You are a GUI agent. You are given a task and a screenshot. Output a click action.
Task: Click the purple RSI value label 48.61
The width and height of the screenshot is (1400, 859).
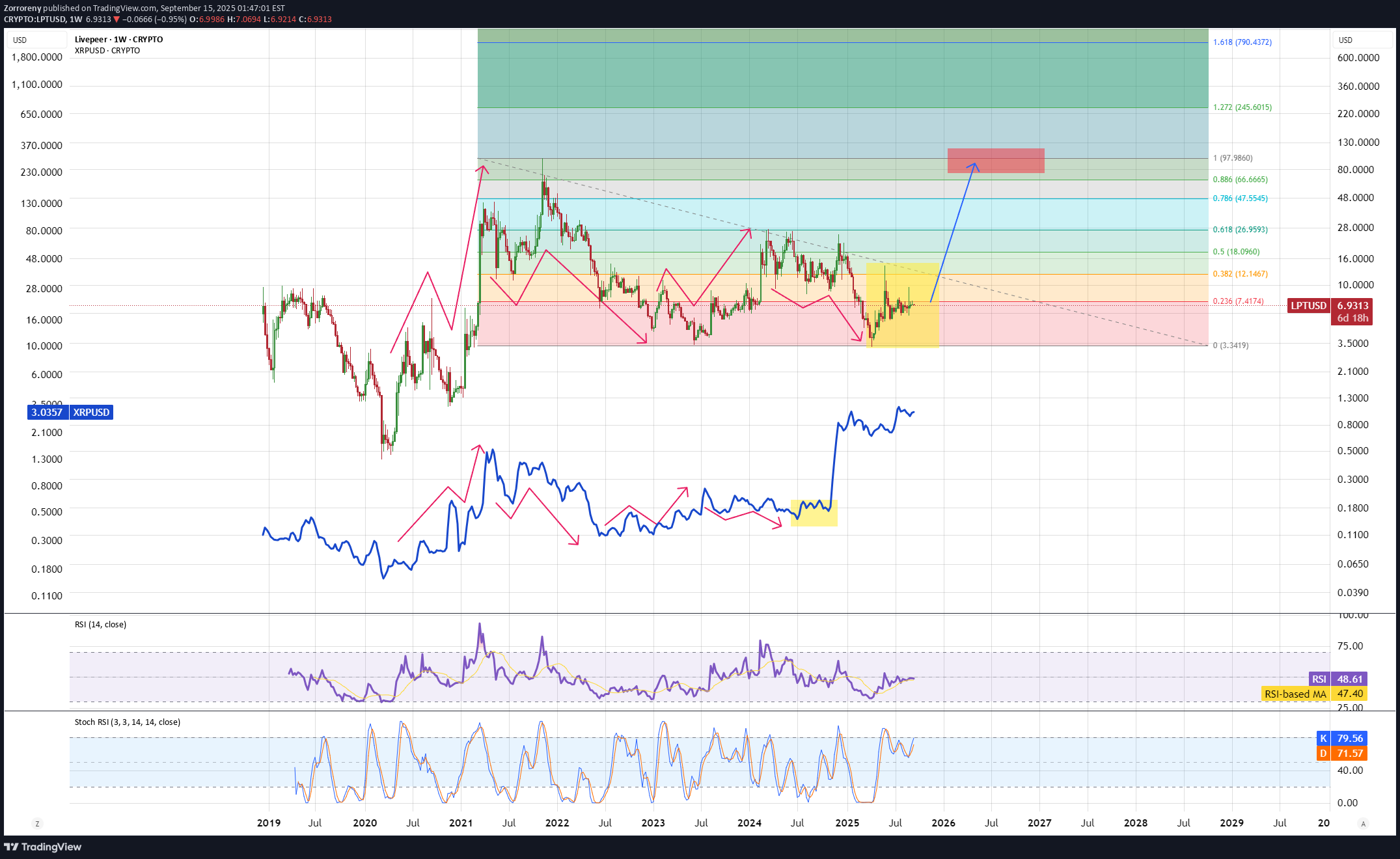click(1349, 679)
